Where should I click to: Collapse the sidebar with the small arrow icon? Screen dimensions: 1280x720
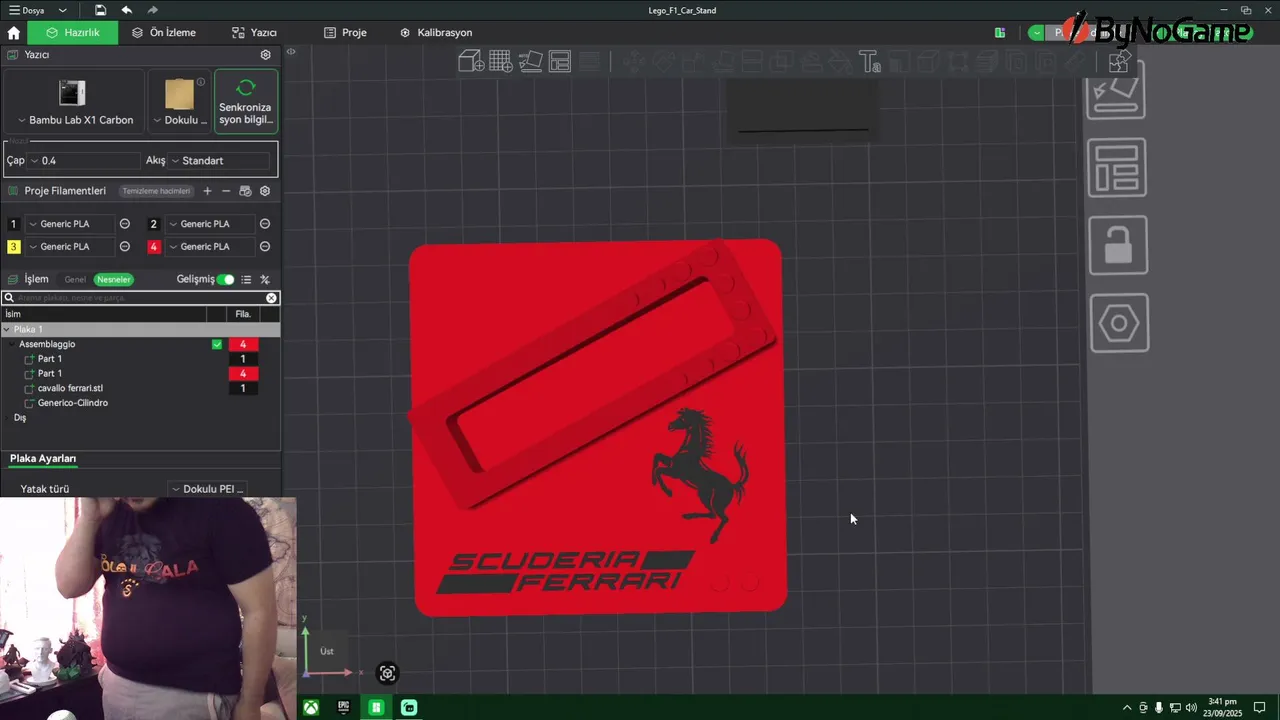click(x=291, y=52)
